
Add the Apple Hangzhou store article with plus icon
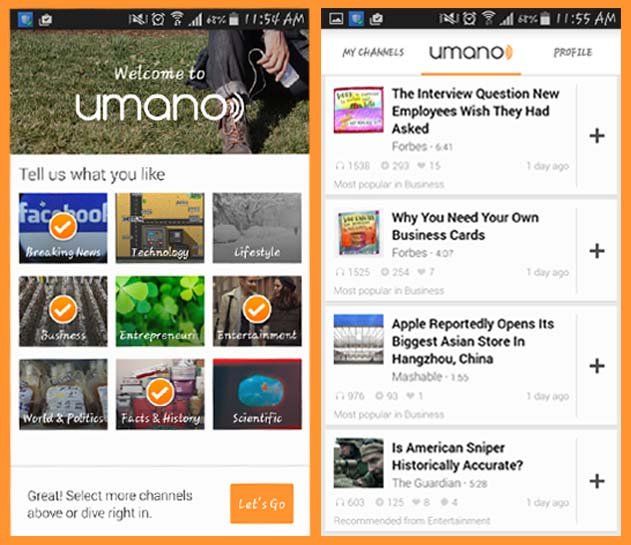pos(597,366)
